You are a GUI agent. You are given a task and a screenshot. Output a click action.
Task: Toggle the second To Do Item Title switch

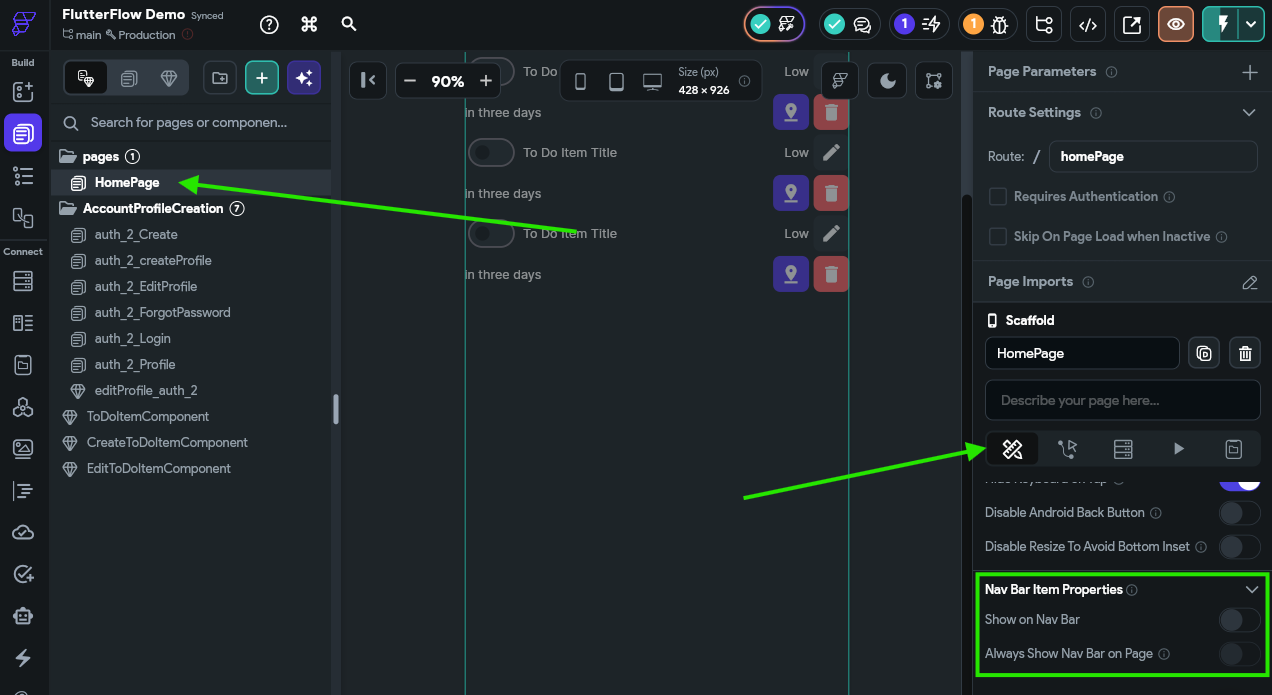click(x=491, y=153)
